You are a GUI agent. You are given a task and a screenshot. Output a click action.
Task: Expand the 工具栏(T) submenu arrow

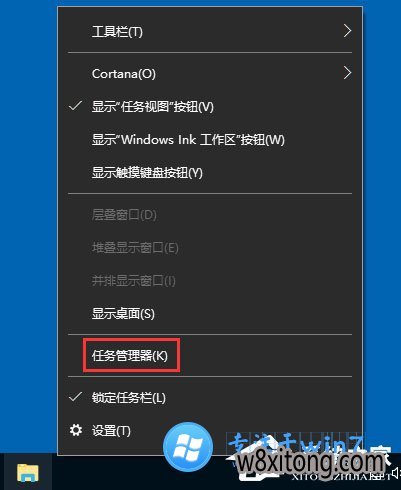point(347,31)
